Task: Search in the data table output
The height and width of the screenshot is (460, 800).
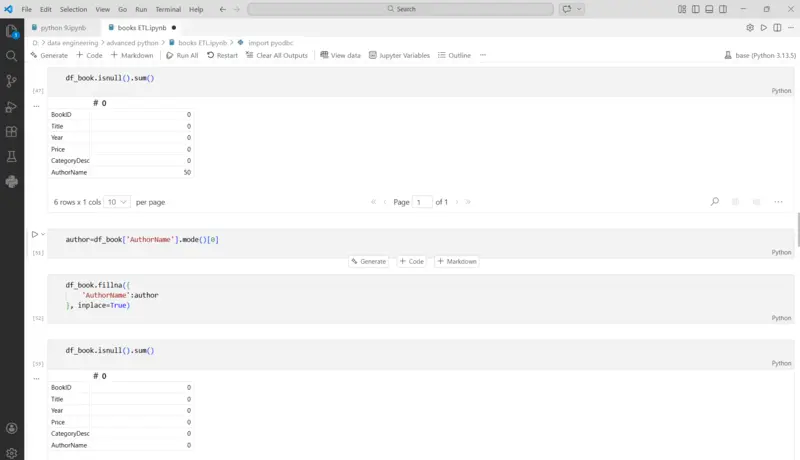Action: coord(715,202)
